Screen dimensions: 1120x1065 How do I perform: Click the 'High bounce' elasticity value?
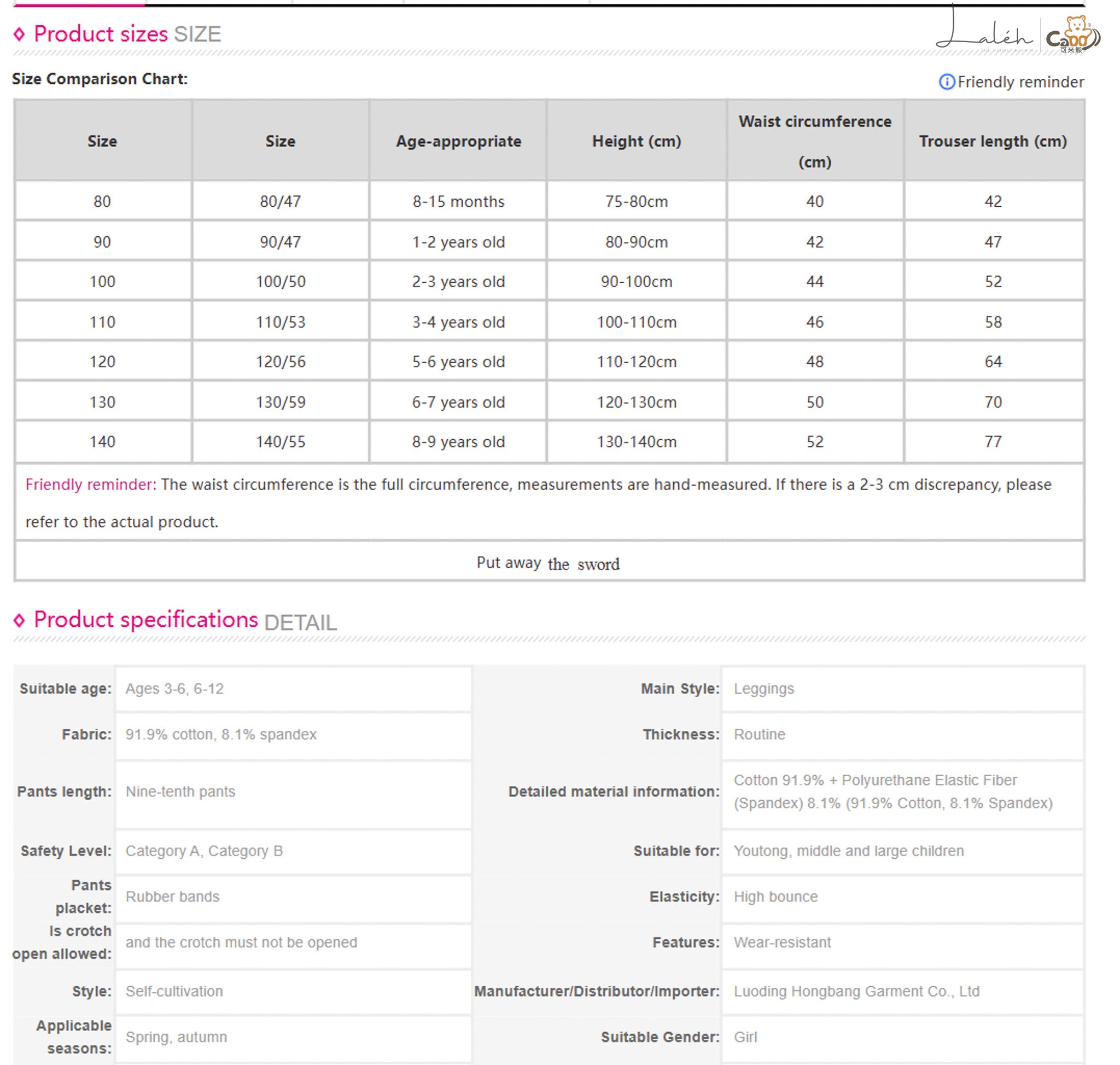point(775,897)
